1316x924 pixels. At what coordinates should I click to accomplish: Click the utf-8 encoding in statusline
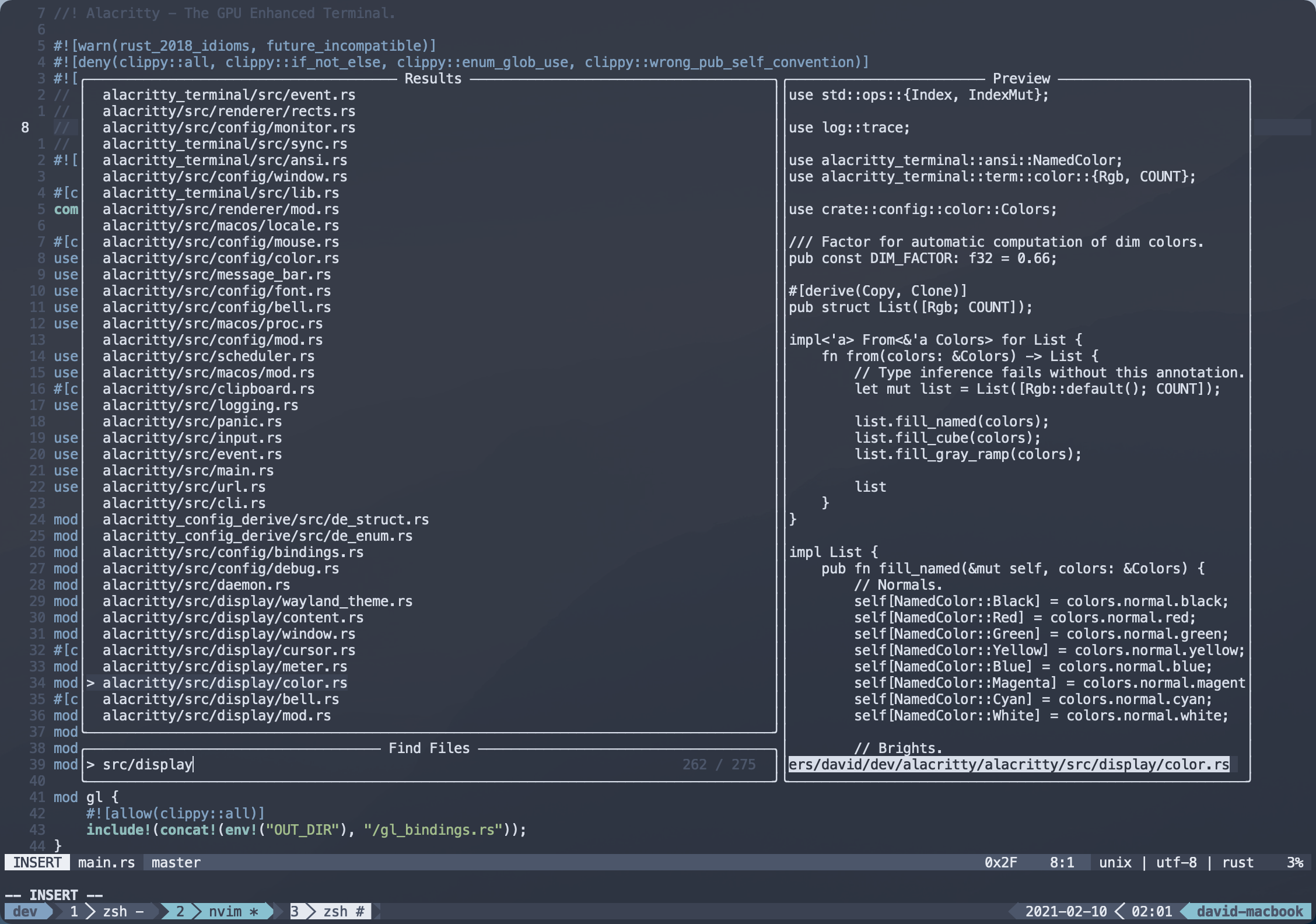tap(1176, 863)
